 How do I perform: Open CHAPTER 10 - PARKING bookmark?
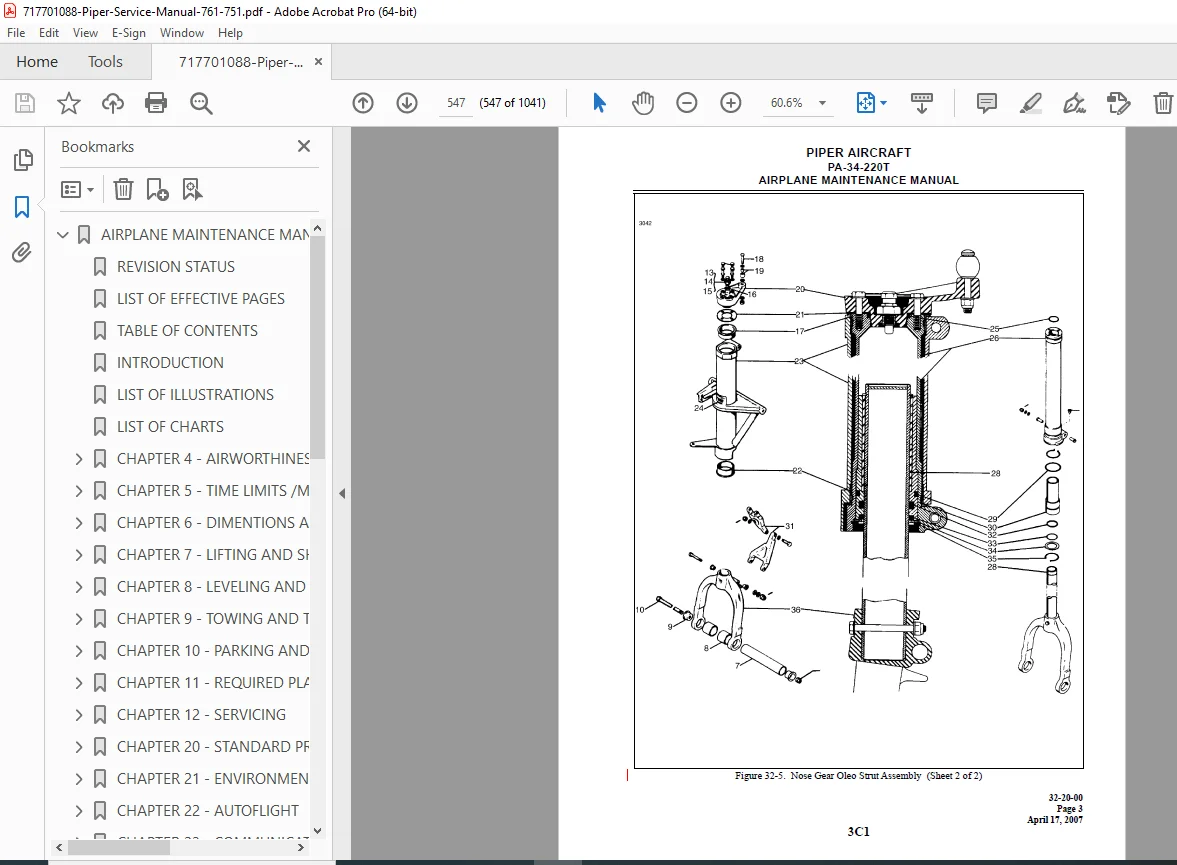click(x=212, y=651)
